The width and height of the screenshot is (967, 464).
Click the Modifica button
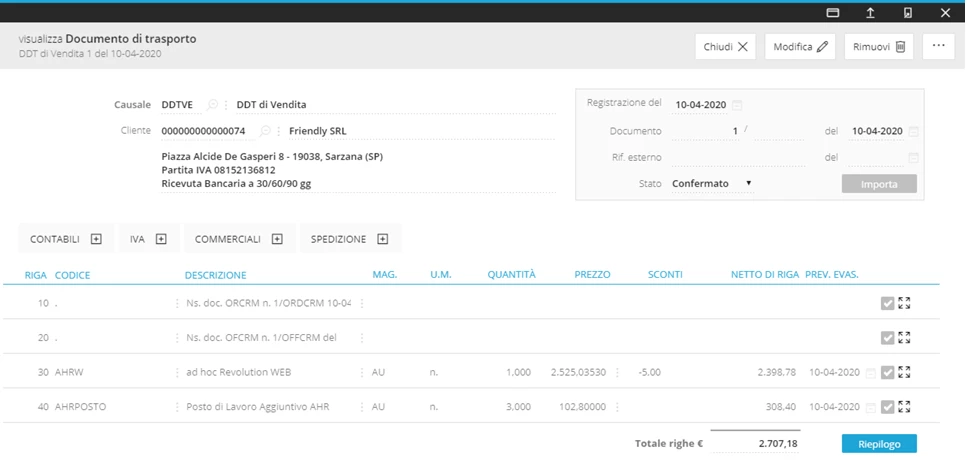tap(801, 47)
